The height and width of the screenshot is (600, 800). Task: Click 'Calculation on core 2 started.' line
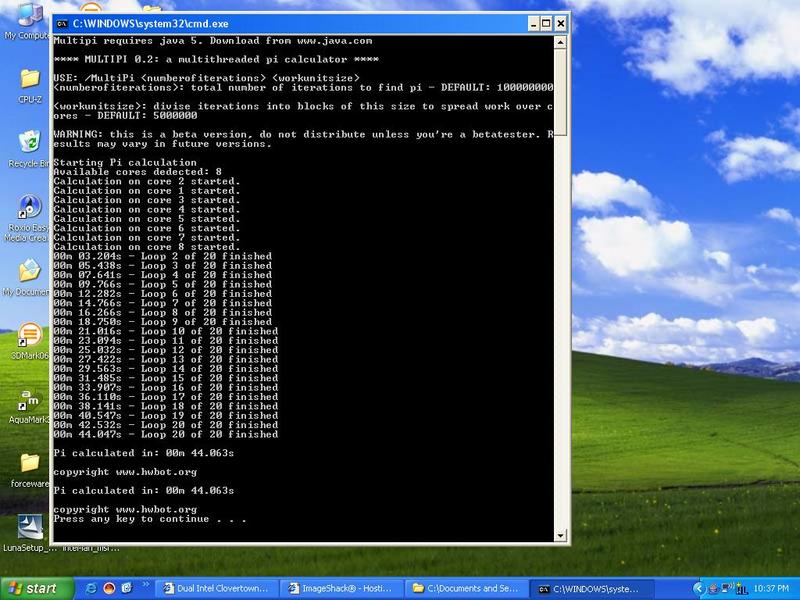point(146,181)
